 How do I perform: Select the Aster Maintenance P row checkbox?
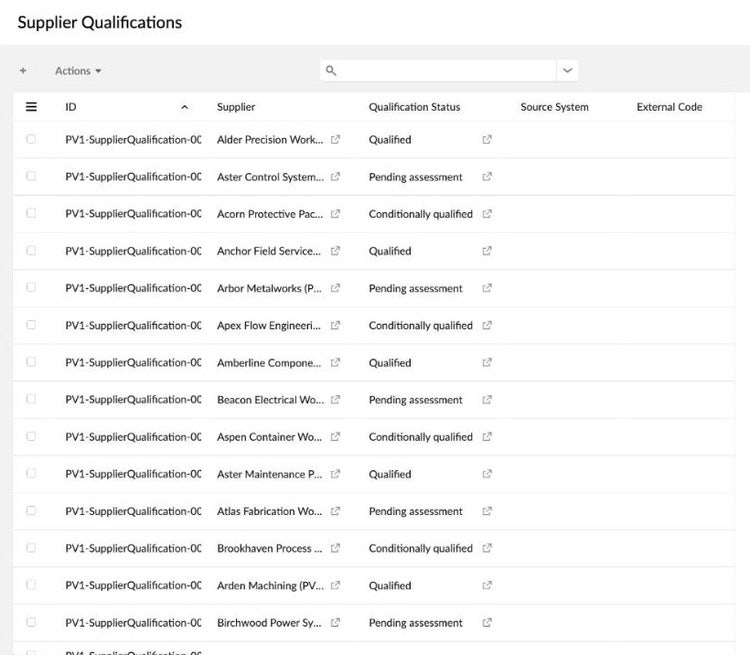[31, 473]
